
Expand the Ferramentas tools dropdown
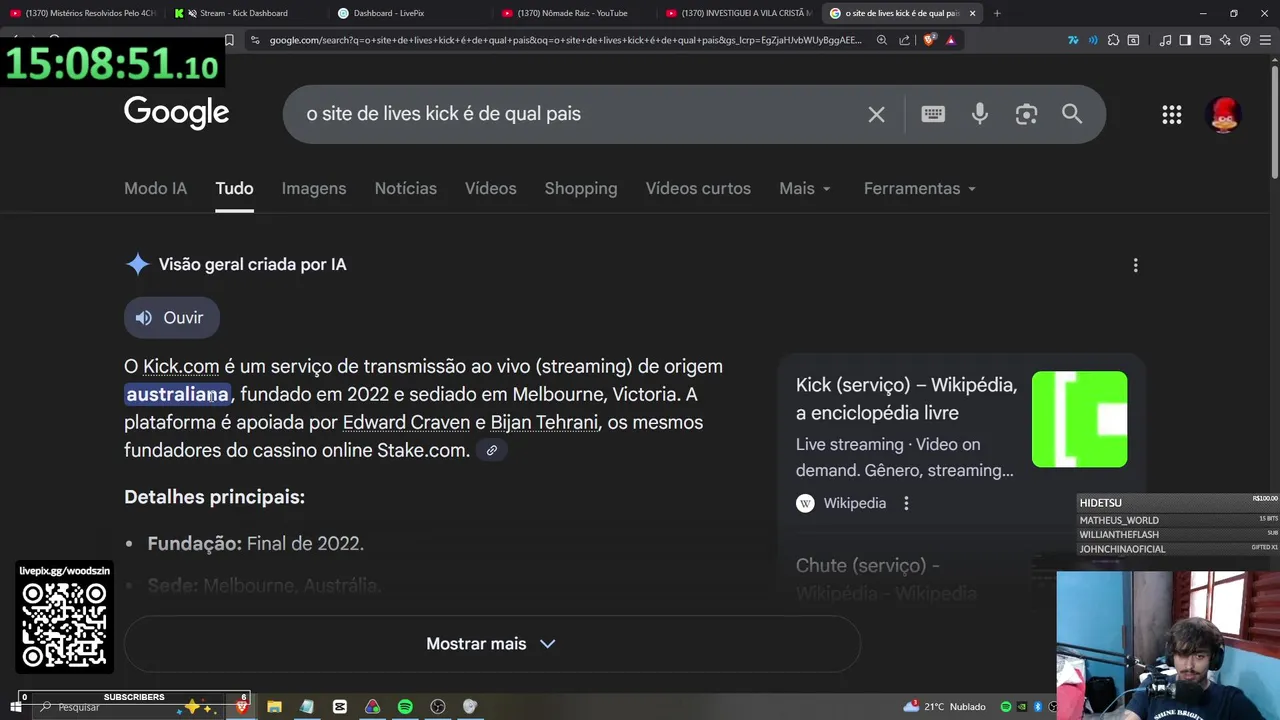point(920,188)
